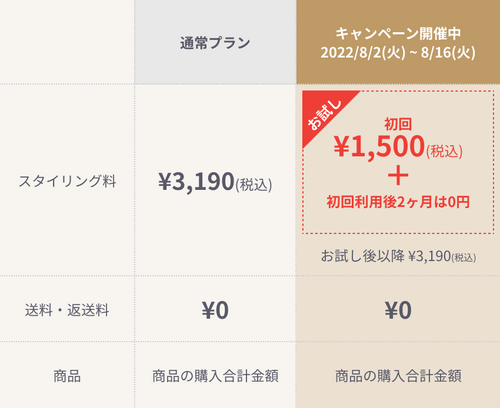Click ¥0 shipping under campaign plan
500x408 pixels.
point(398,310)
